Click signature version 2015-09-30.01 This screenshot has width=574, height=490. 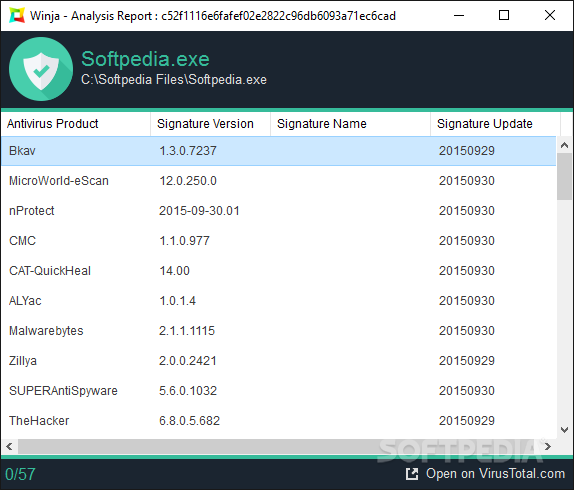[x=199, y=211]
